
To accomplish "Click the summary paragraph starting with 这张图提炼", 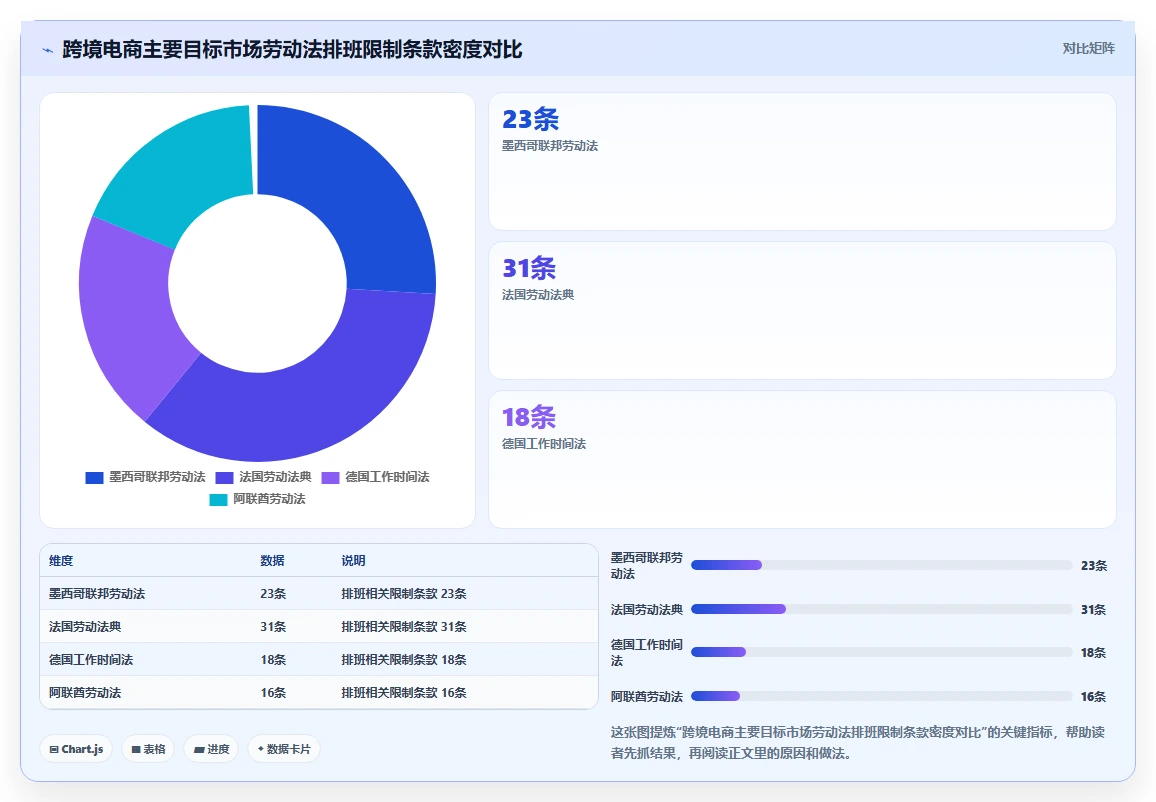I will pyautogui.click(x=857, y=742).
